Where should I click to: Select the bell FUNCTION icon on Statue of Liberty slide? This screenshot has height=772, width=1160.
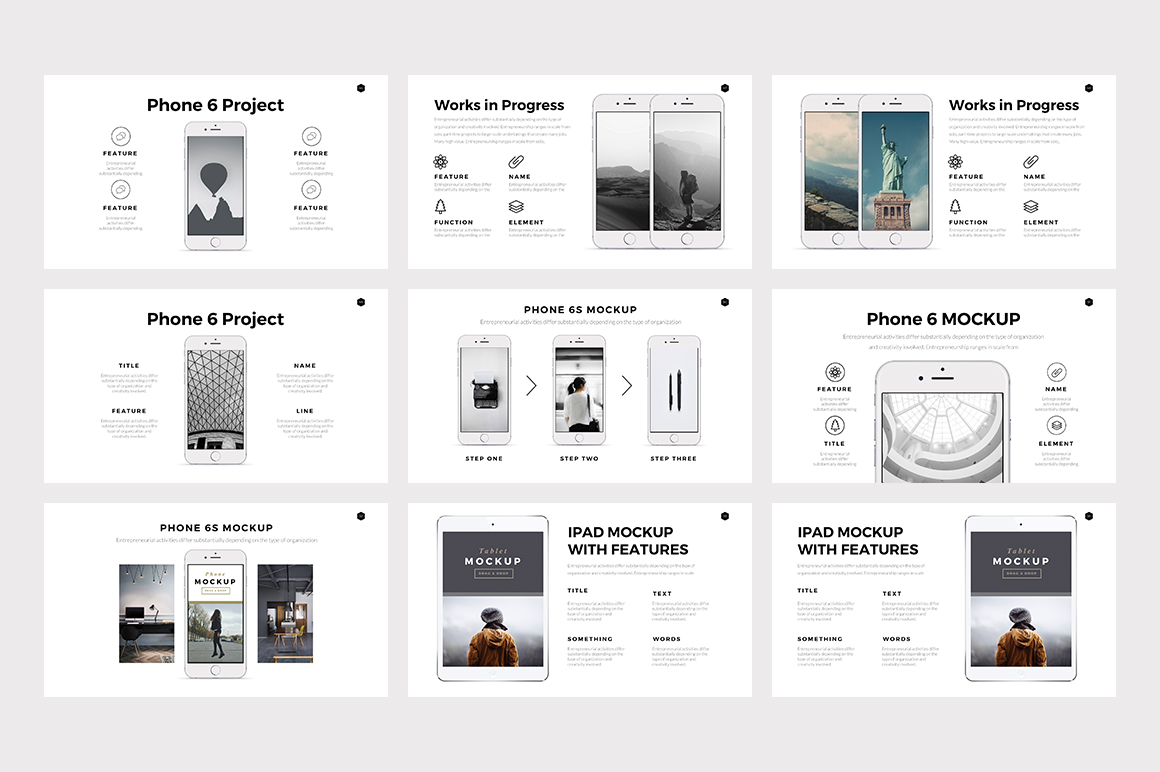click(955, 206)
